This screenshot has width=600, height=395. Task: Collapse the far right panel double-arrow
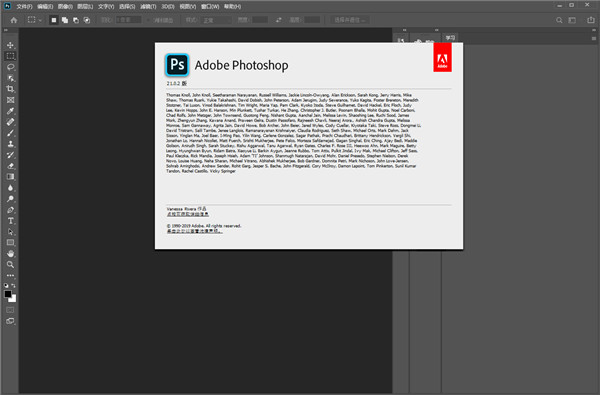[594, 30]
